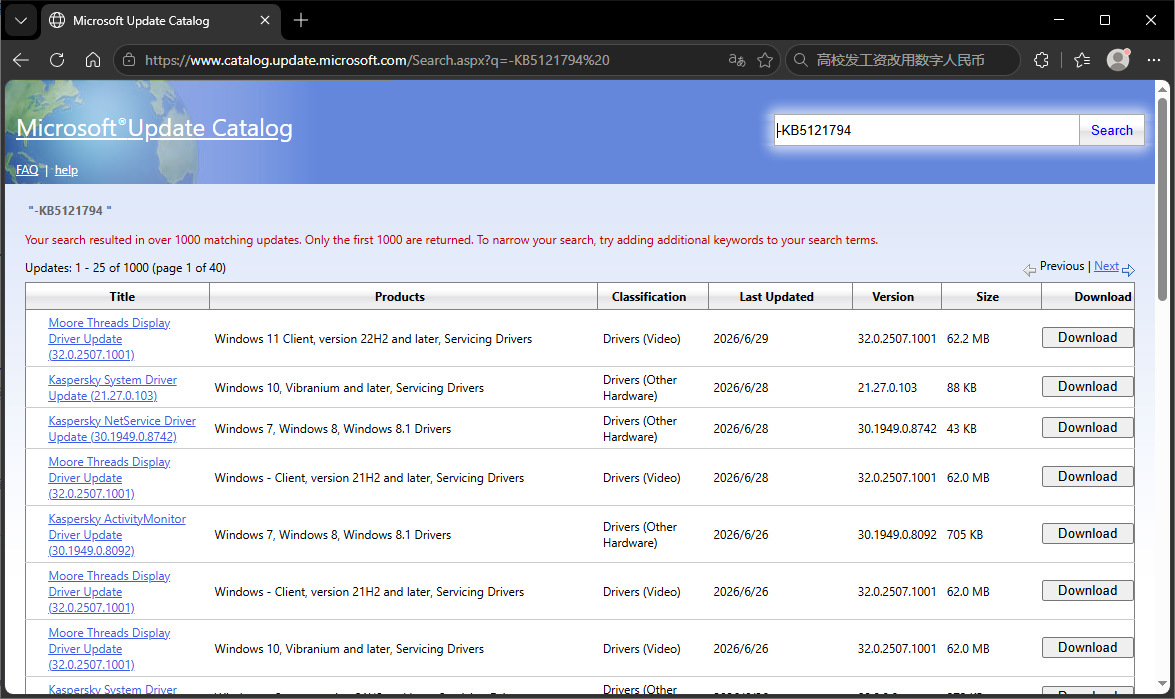Viewport: 1175px width, 699px height.
Task: Add page to favorites star icon
Action: [764, 60]
